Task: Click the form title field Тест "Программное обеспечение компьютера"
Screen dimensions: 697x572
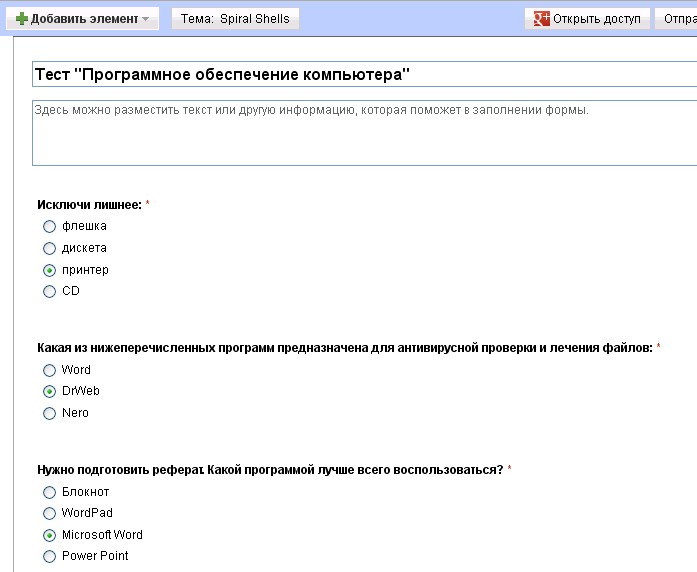Action: tap(365, 74)
